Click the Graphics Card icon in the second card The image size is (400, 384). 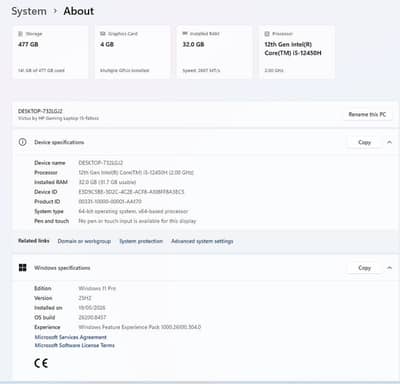click(x=103, y=34)
